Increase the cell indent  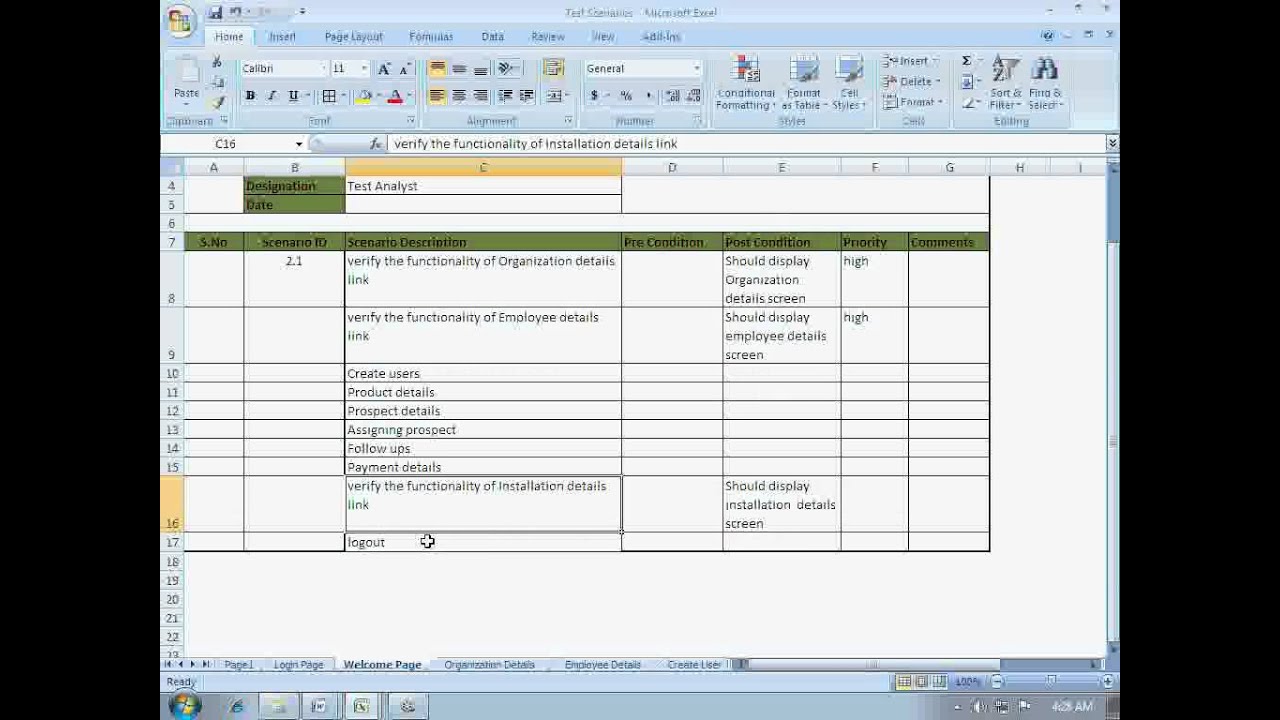tap(526, 96)
